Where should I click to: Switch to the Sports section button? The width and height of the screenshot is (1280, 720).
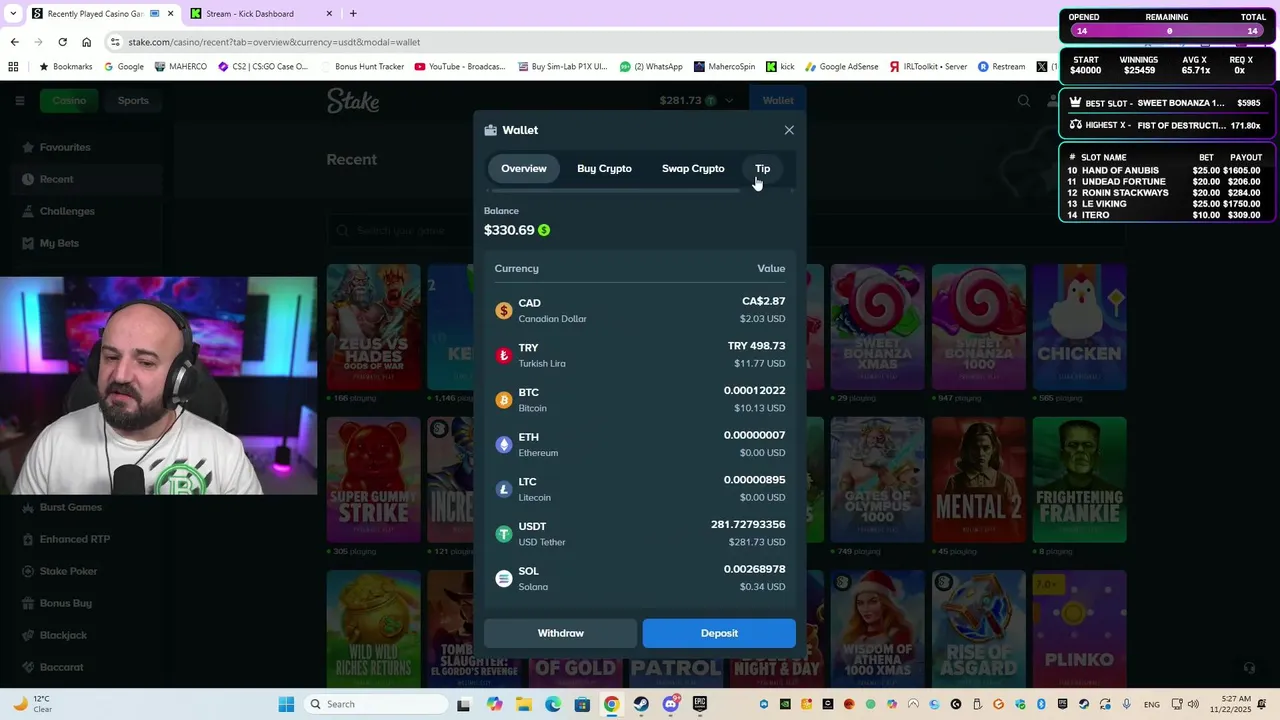pyautogui.click(x=133, y=100)
